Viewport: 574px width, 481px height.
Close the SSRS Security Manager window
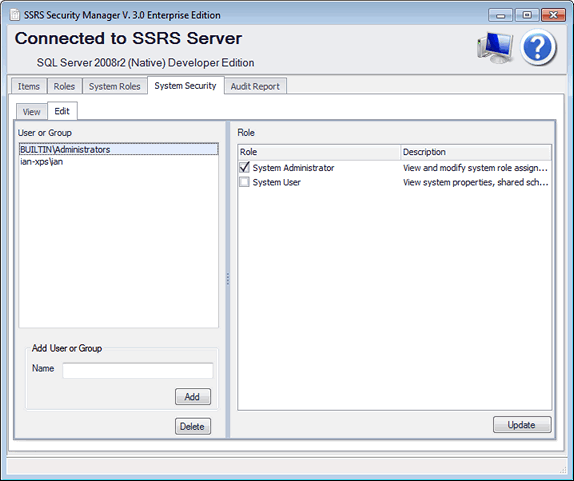click(554, 15)
